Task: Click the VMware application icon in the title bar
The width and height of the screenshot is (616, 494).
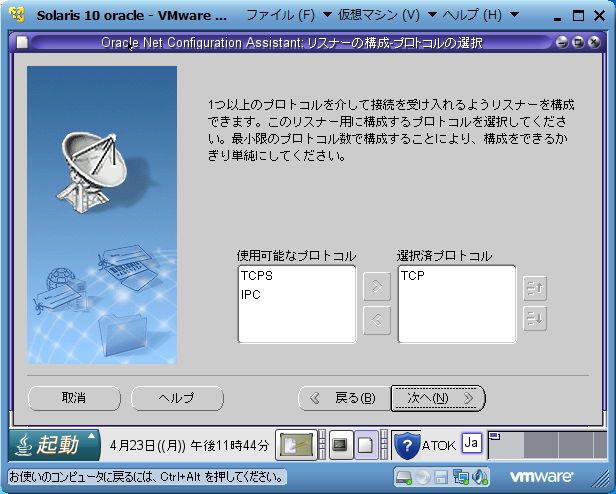Action: 18,15
